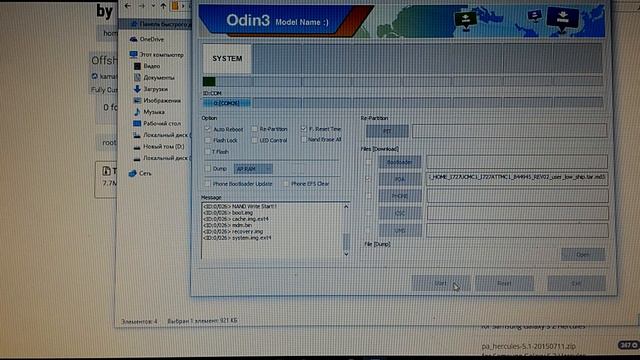640x360 pixels.
Task: Click the PIT file path field
Action: pos(509,131)
